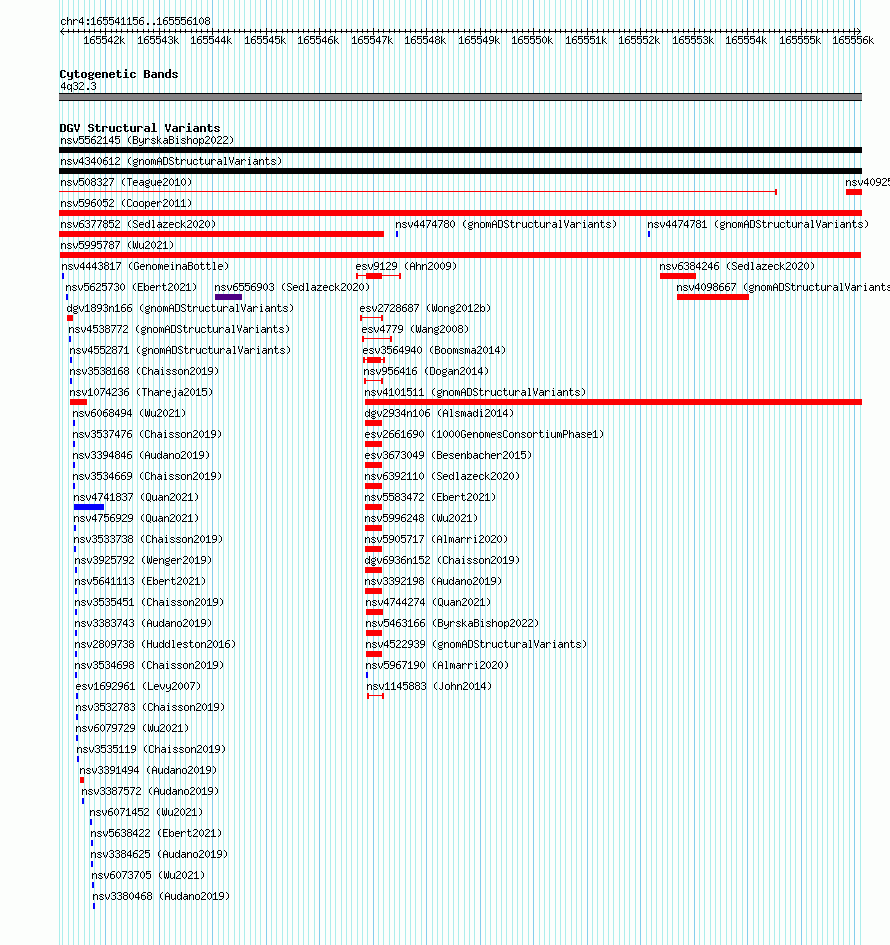Click the grey 4q32.3 cytogenetic band bar
Screen dimensions: 890x945
(x=460, y=97)
